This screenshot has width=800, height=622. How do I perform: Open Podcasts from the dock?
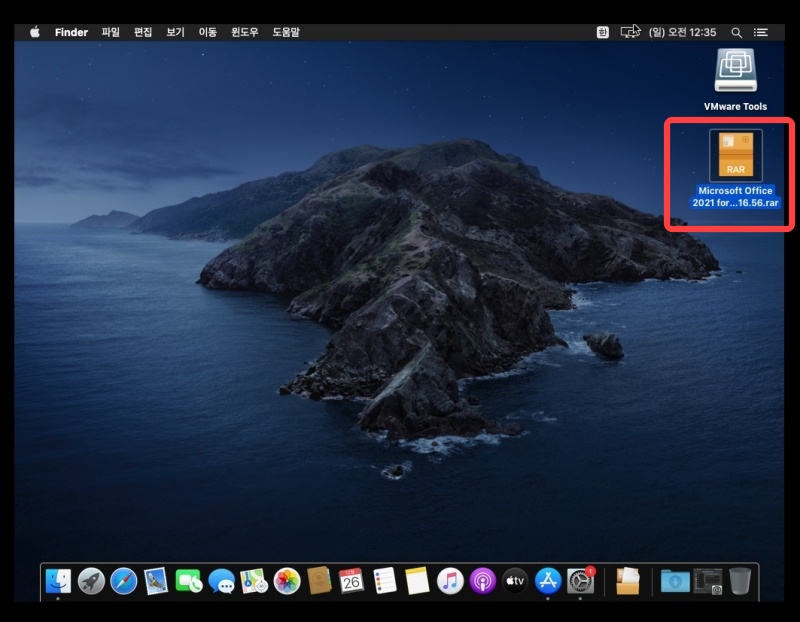pos(483,581)
